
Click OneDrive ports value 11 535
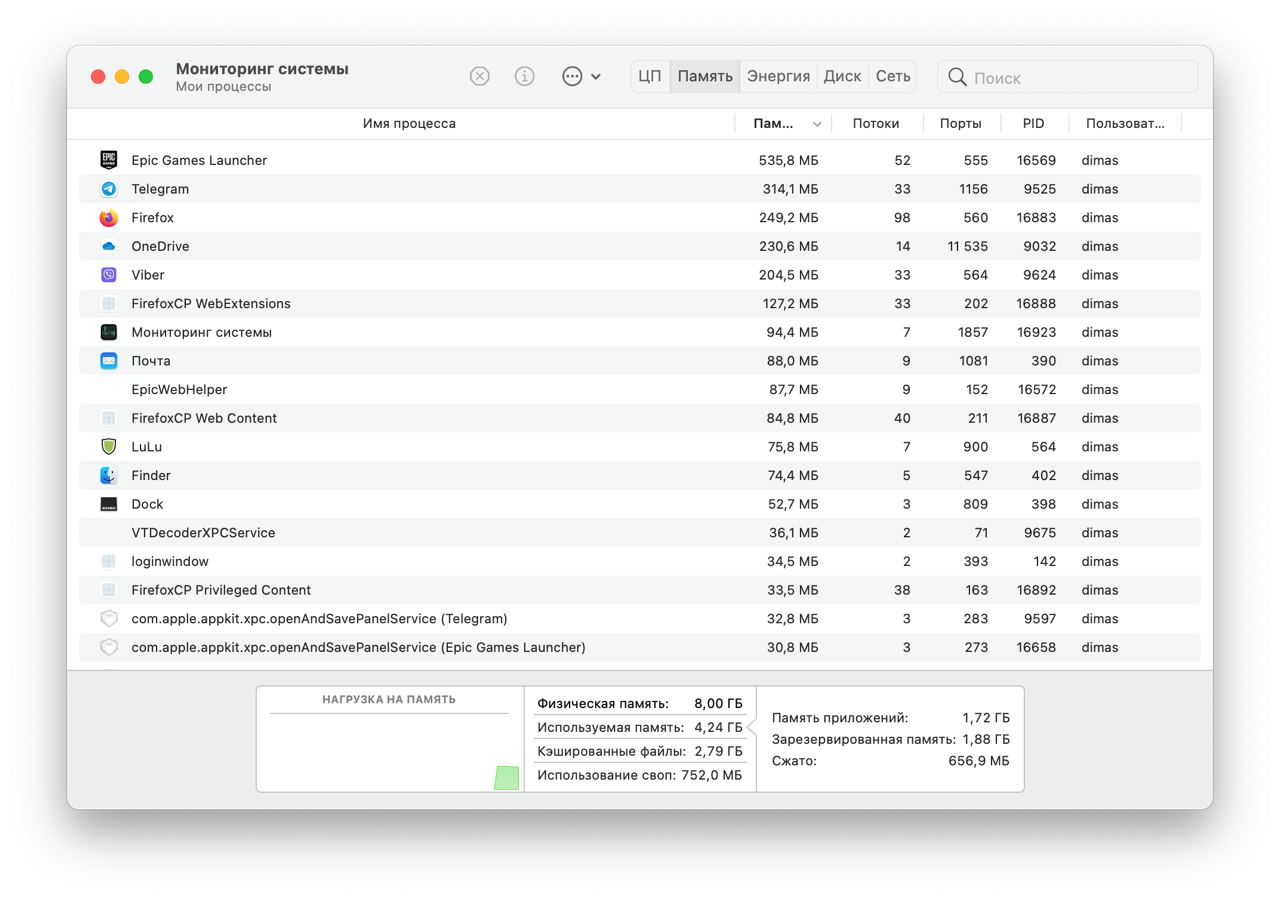pos(967,246)
